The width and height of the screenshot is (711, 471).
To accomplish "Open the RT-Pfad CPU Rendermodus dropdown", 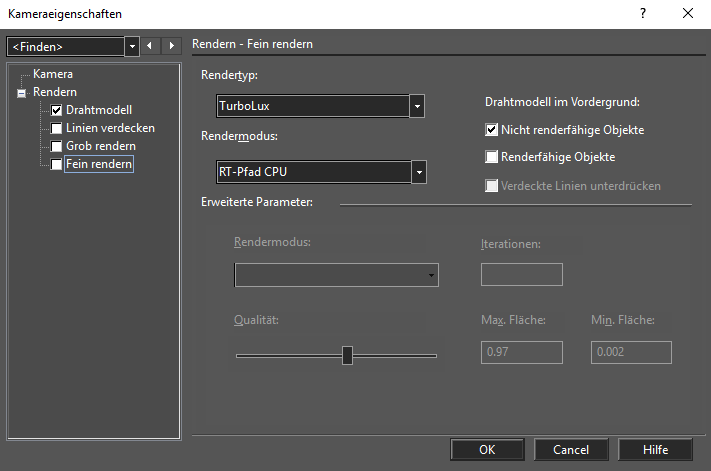I will [419, 172].
